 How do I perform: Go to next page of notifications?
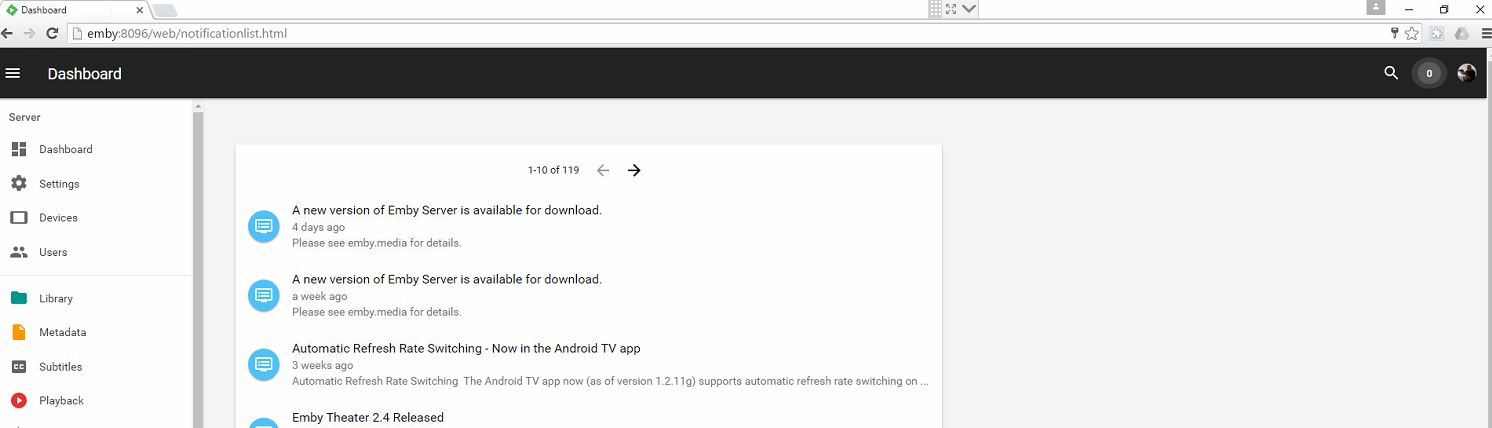(x=634, y=170)
